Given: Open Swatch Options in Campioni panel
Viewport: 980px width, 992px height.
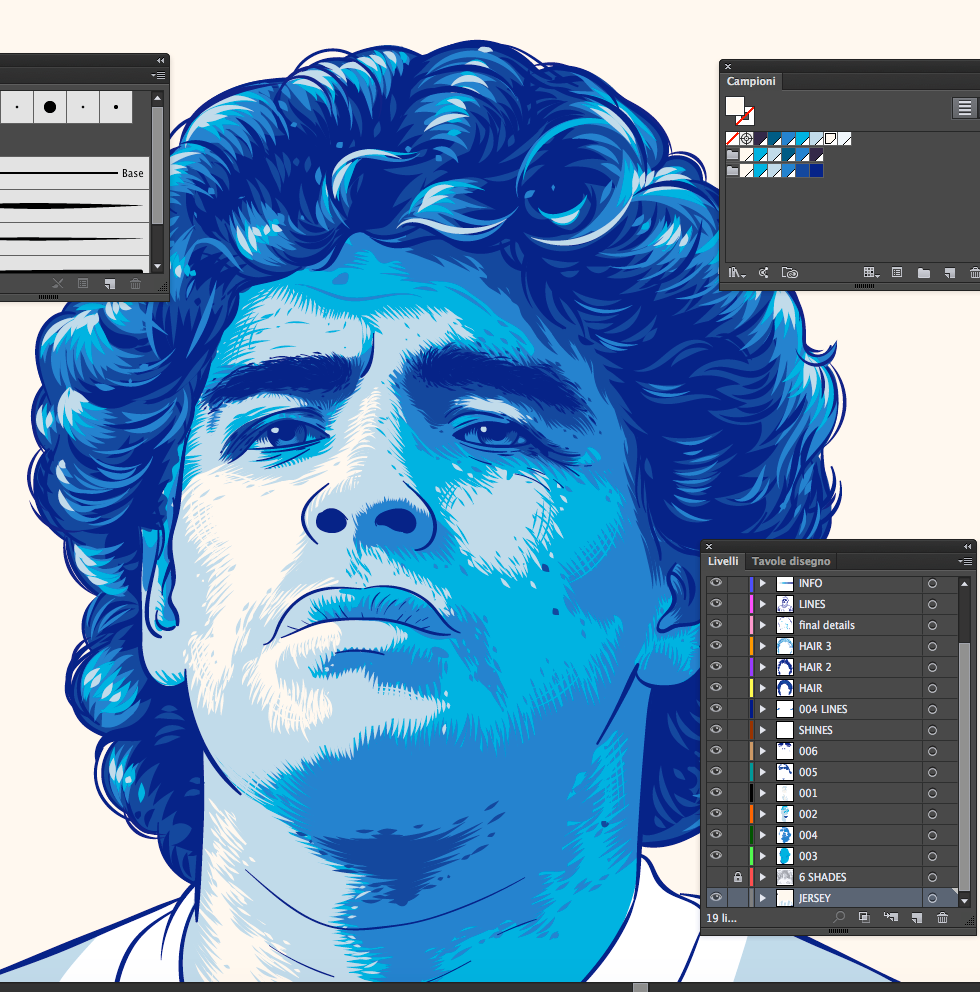Looking at the screenshot, I should (x=896, y=272).
